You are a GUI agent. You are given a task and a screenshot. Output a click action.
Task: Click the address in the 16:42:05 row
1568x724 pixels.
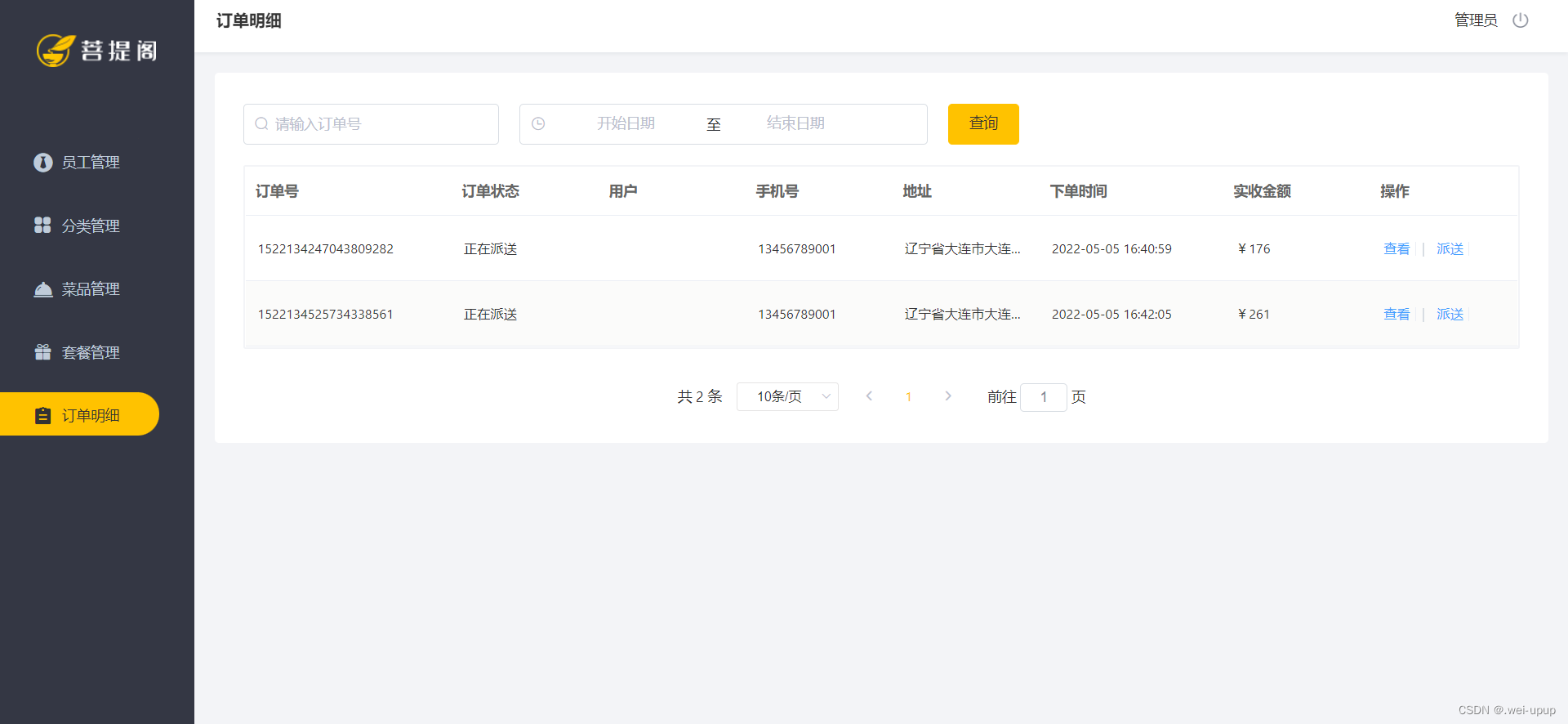(963, 315)
